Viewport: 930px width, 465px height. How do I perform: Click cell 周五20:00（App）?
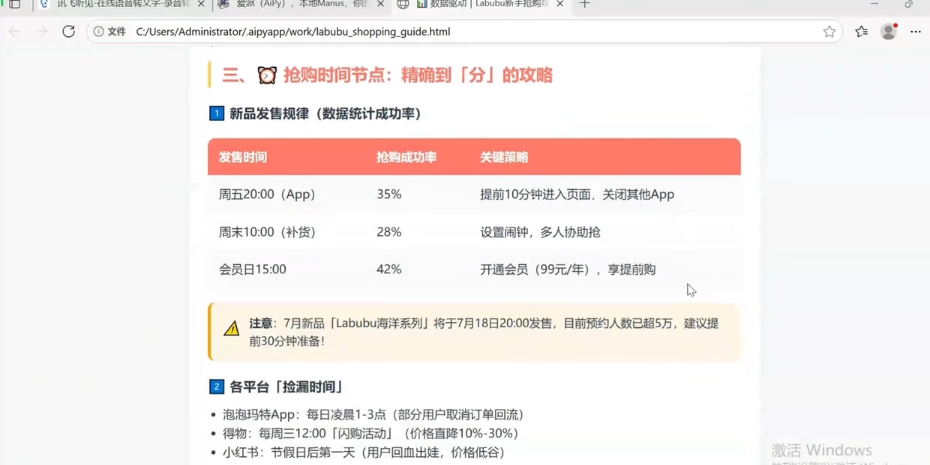pos(267,195)
